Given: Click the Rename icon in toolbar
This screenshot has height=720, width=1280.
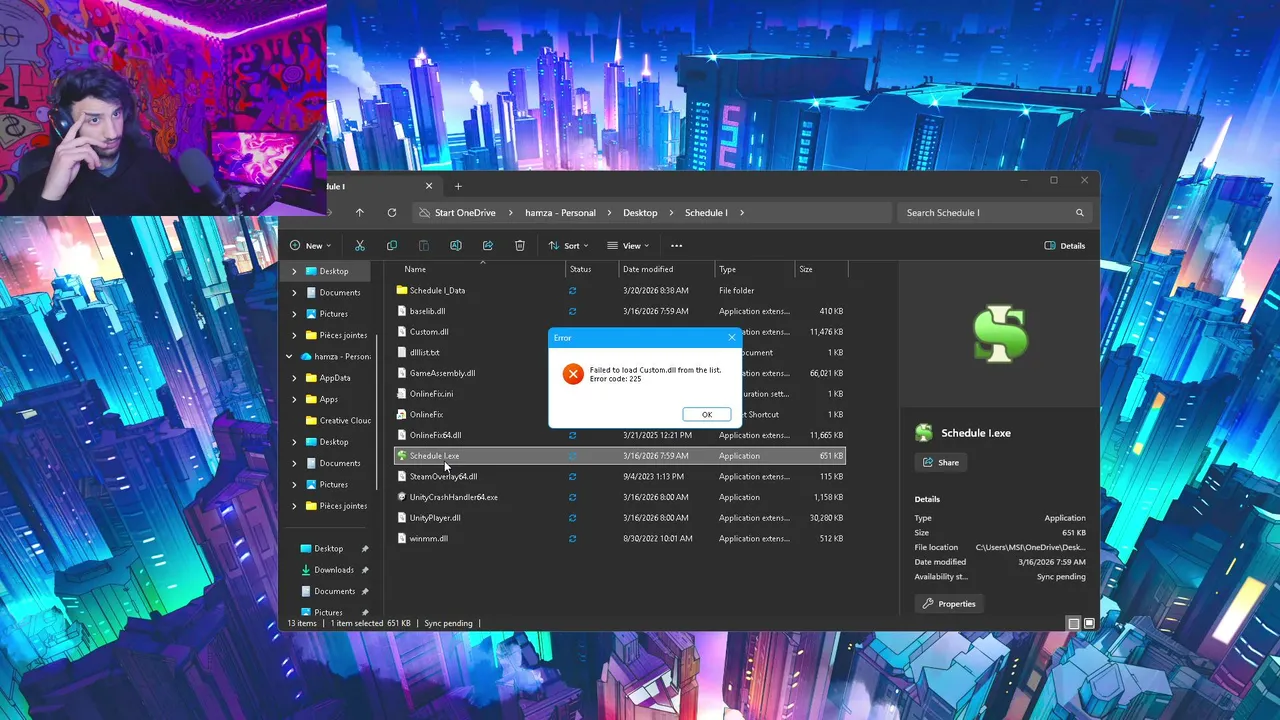Looking at the screenshot, I should coord(456,245).
